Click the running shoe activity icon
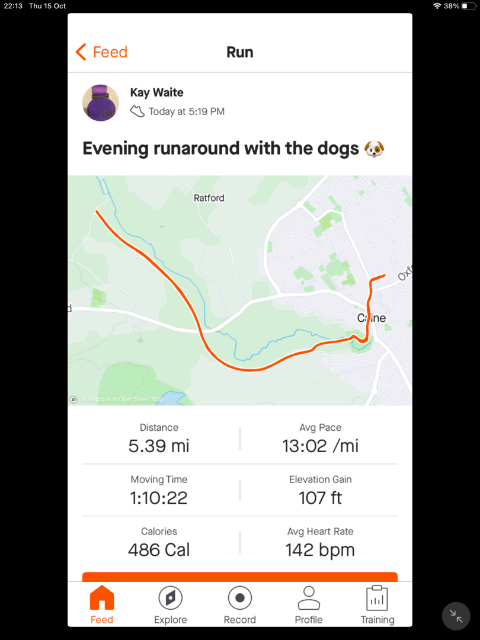 (x=137, y=111)
